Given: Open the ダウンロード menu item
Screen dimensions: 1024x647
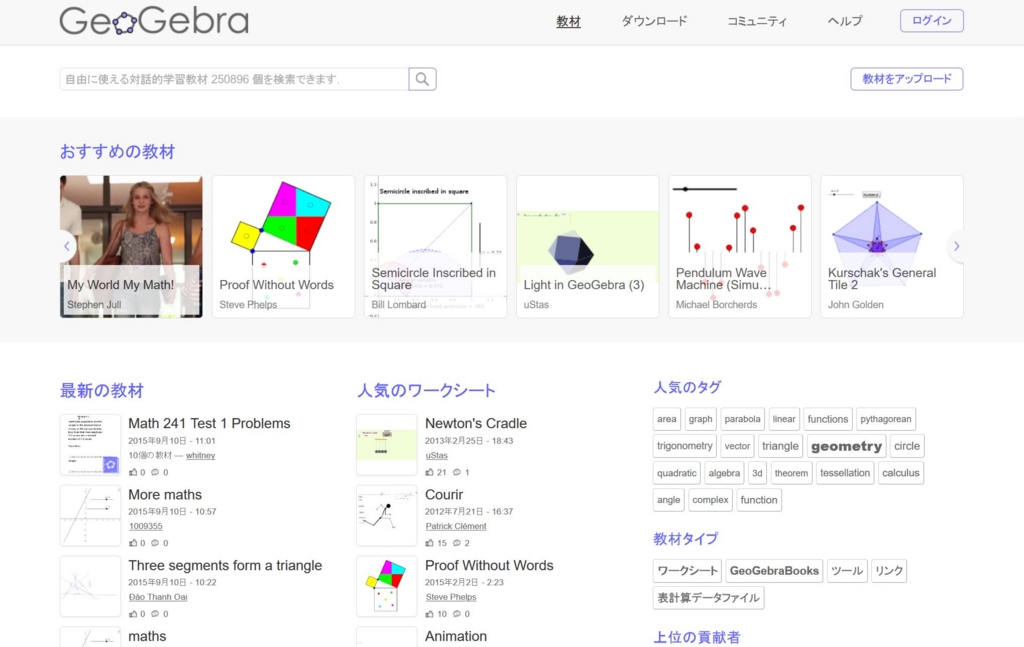Looking at the screenshot, I should 654,21.
